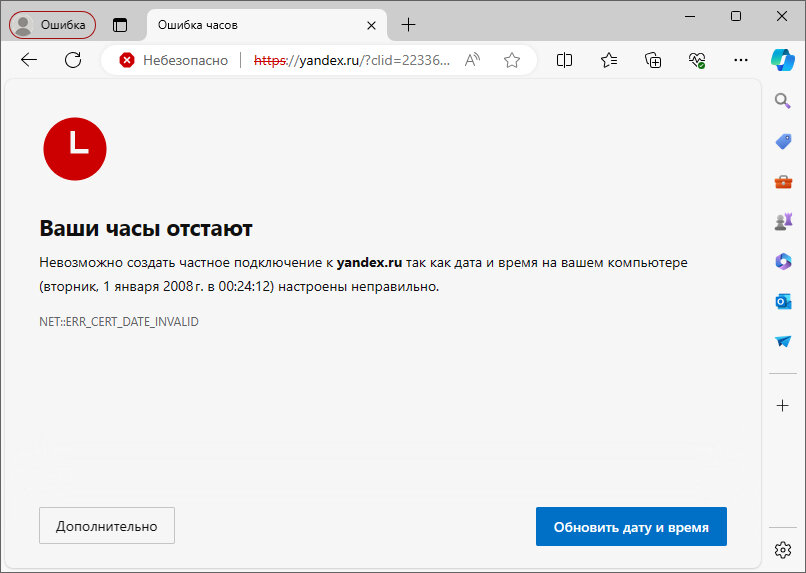Viewport: 806px width, 573px height.
Task: Close the Ошибка часов tab
Action: (371, 25)
